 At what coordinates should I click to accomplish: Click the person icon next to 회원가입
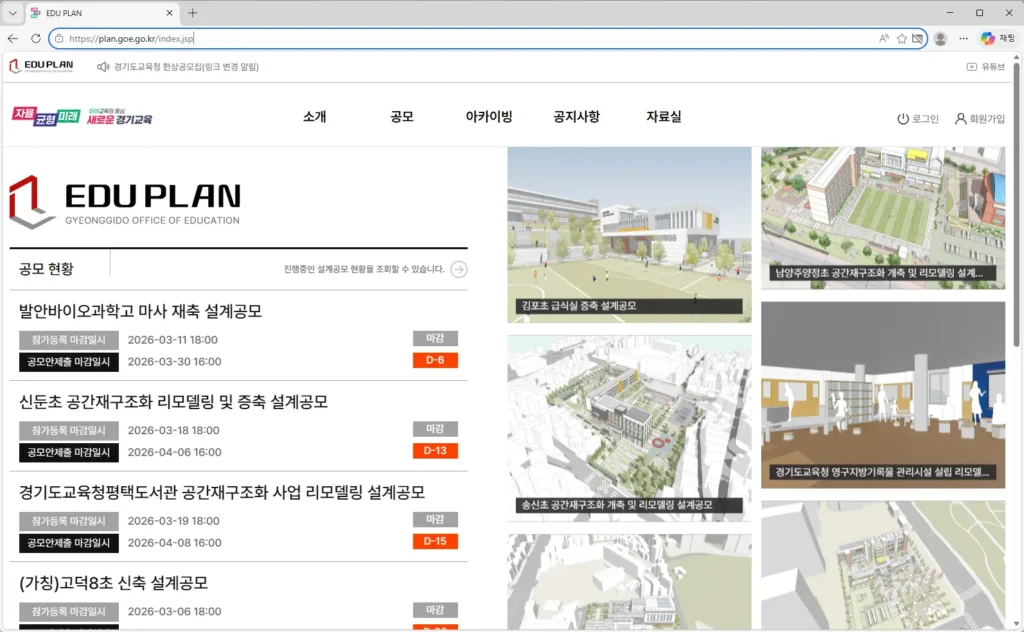[961, 116]
